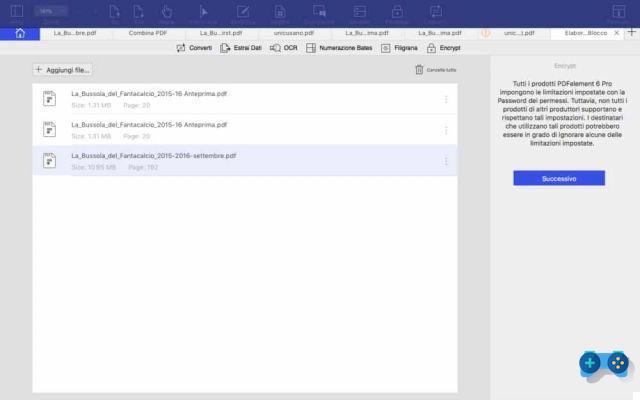Click the Cancella tutto trash icon
Viewport: 640px width, 400px height.
point(419,70)
